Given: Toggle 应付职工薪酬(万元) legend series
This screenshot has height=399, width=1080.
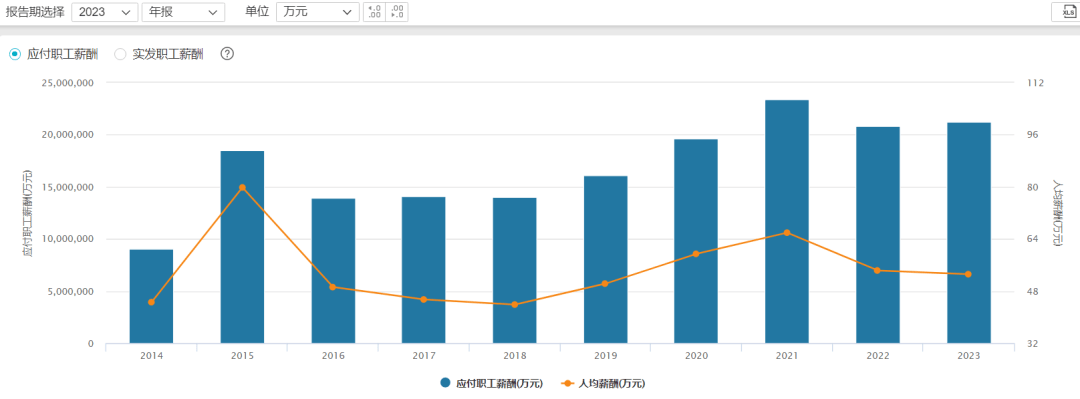Looking at the screenshot, I should [491, 384].
